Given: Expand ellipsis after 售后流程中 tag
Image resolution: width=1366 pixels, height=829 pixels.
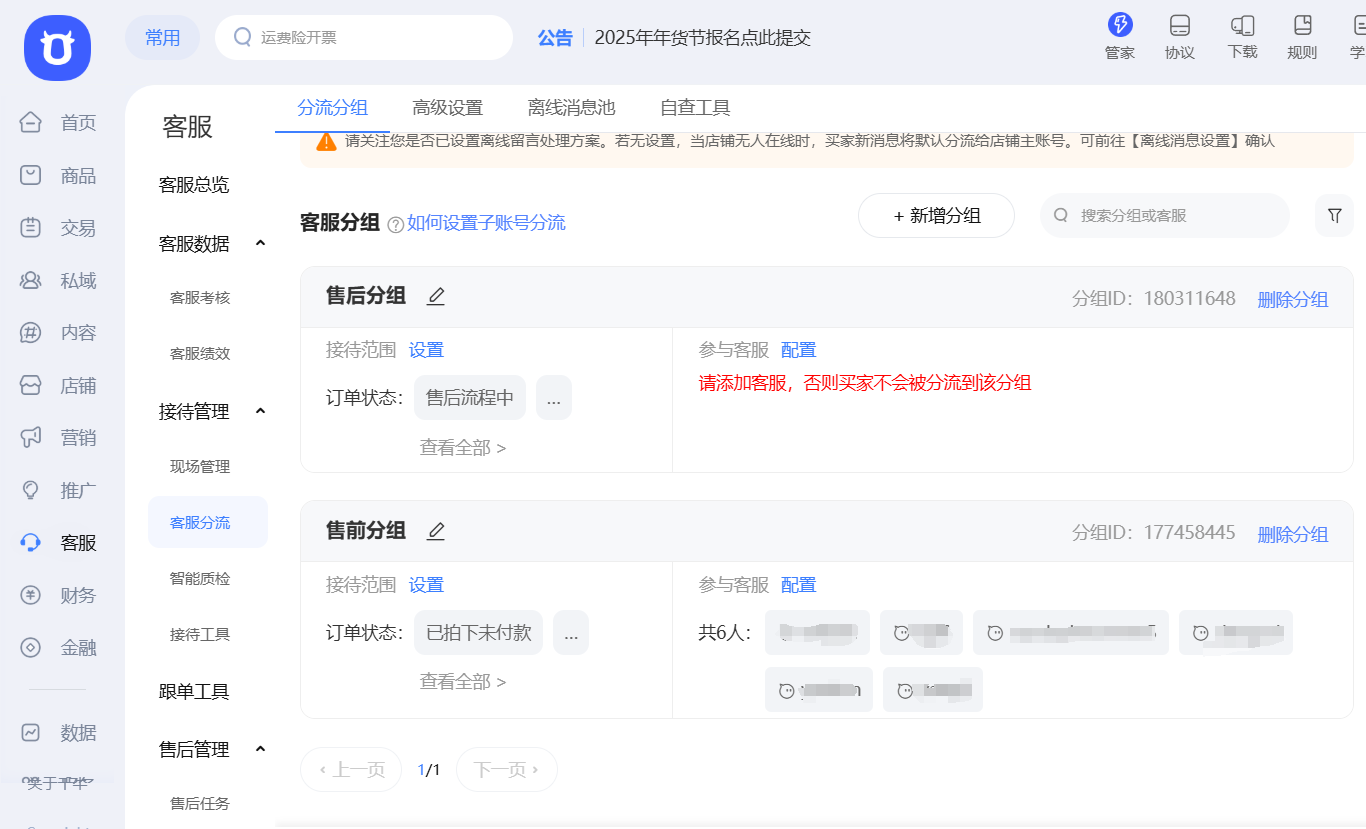Looking at the screenshot, I should pos(554,398).
